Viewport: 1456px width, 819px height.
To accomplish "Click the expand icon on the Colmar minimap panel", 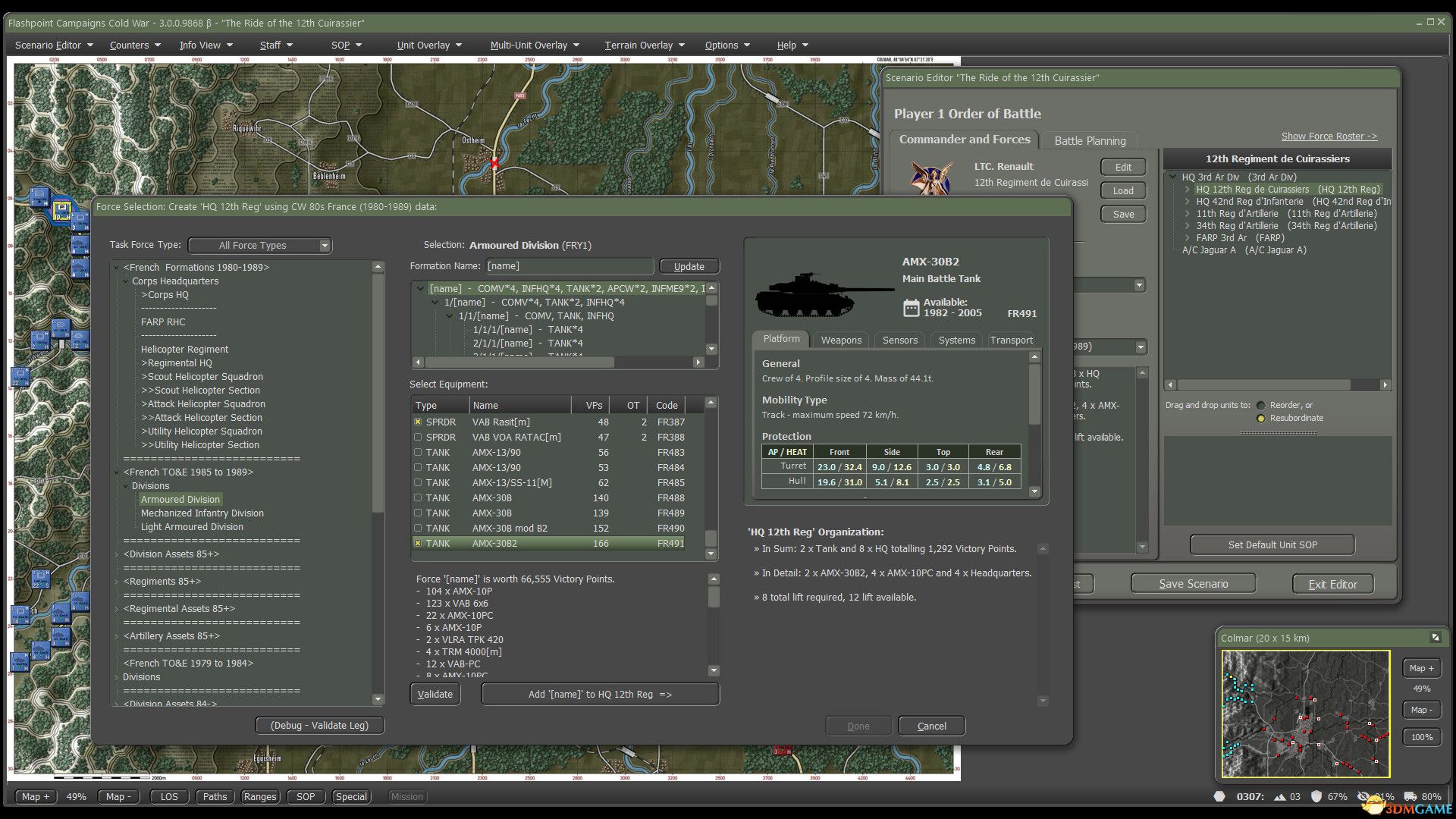I will (x=1436, y=638).
